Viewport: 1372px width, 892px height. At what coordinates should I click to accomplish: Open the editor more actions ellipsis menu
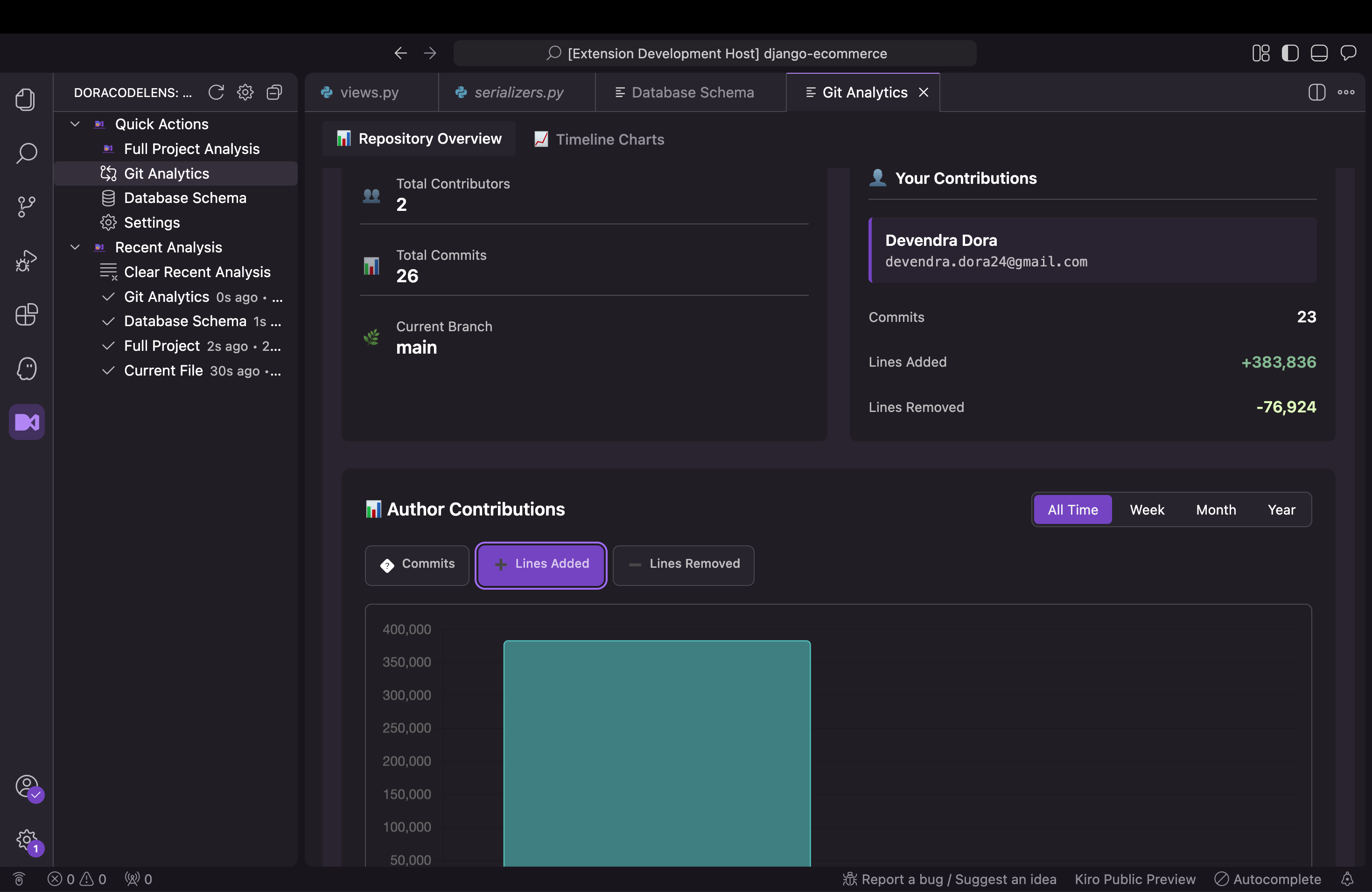click(1346, 92)
